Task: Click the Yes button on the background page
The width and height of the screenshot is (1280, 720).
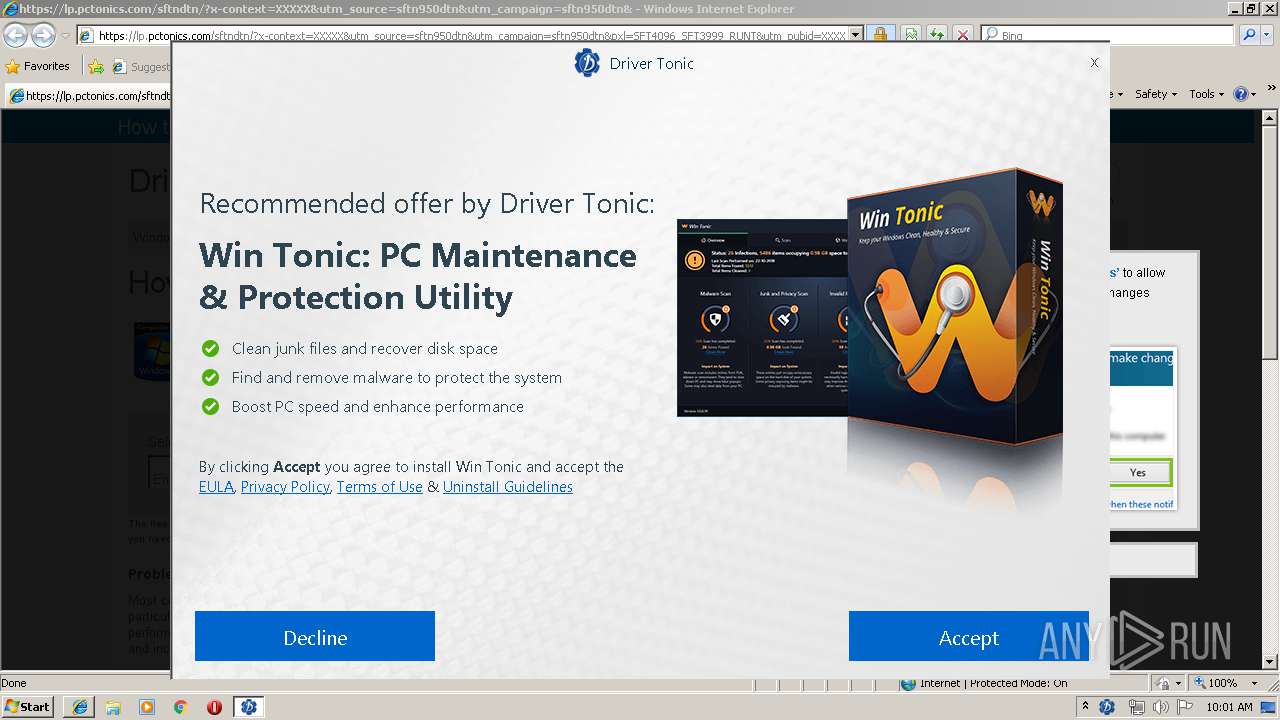Action: pos(1138,472)
